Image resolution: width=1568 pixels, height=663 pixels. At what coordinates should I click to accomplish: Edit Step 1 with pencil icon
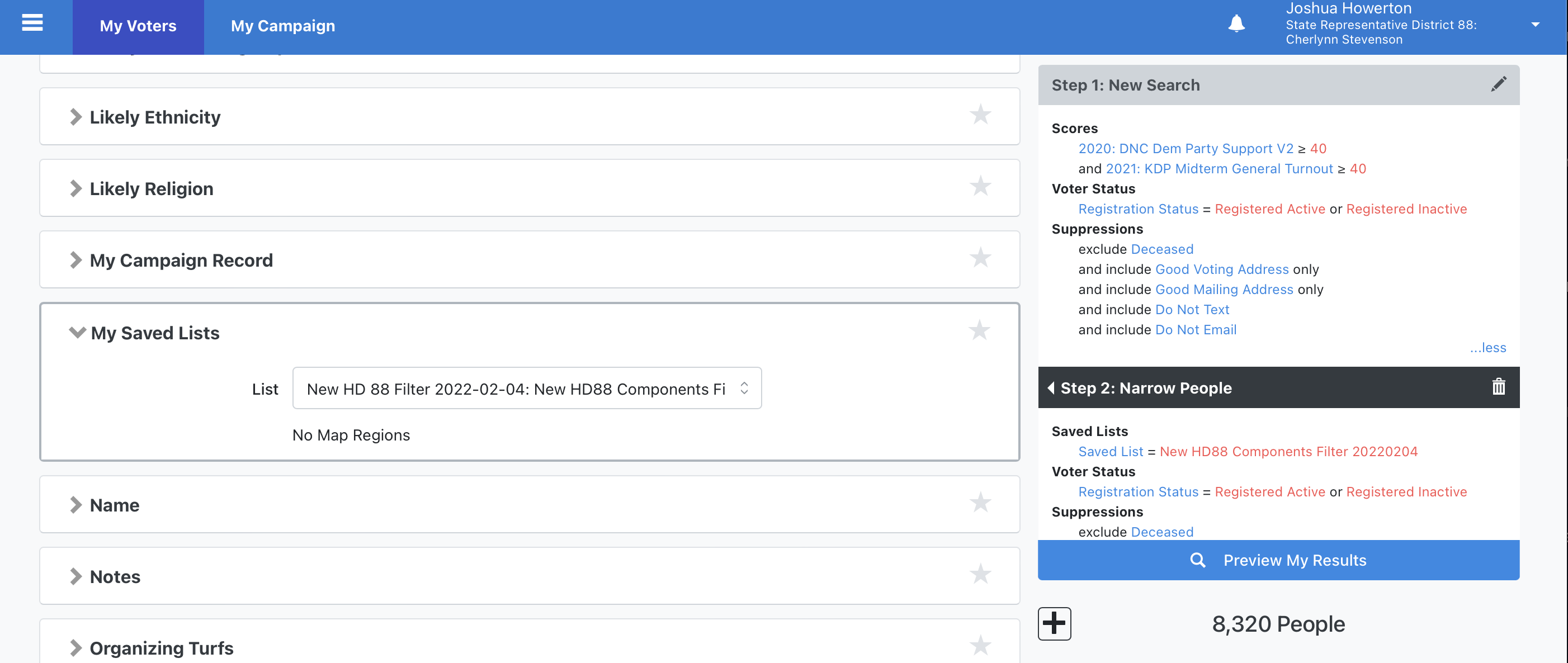pyautogui.click(x=1498, y=84)
